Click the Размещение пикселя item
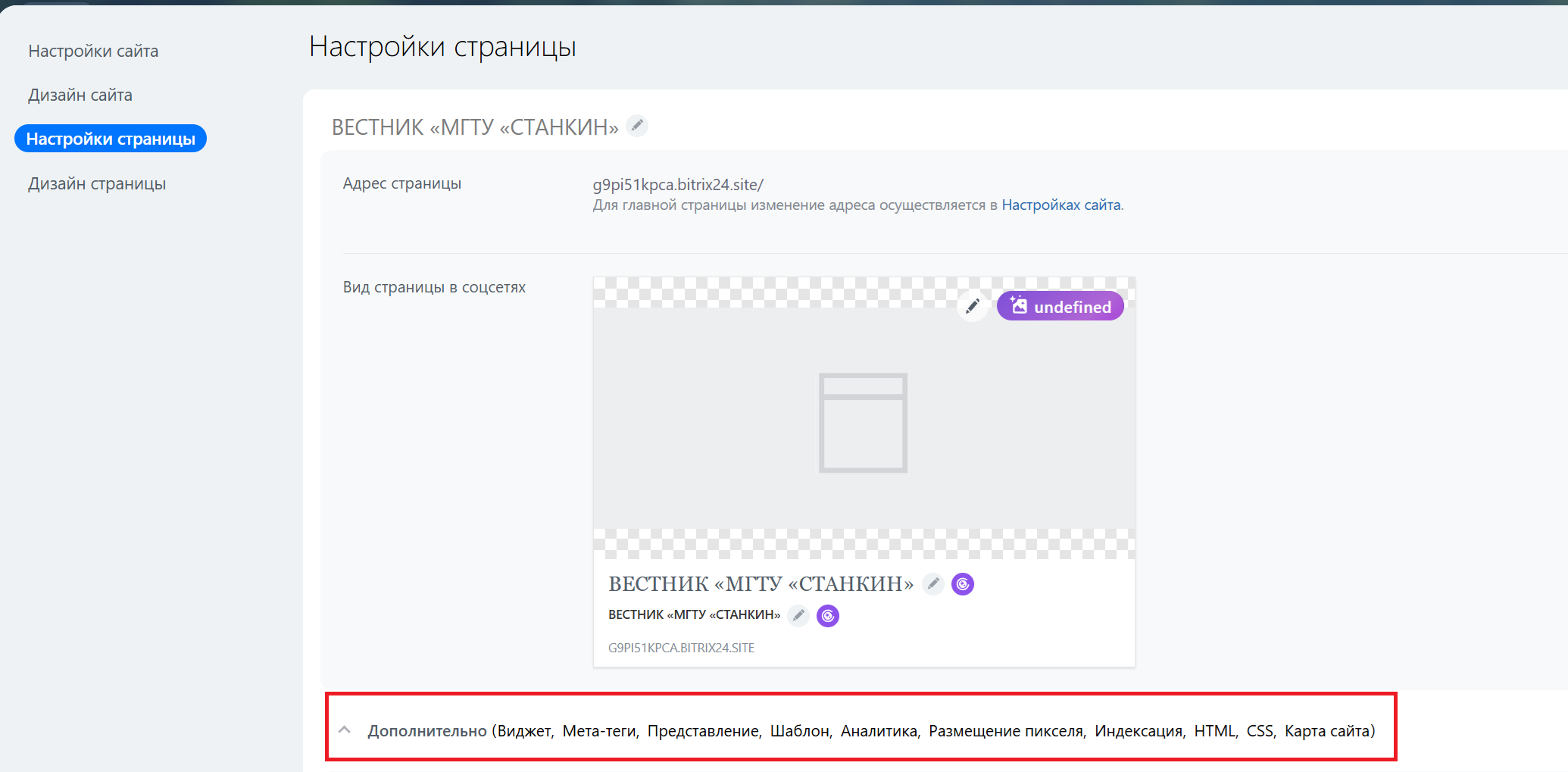The width and height of the screenshot is (1568, 772). pos(1006,731)
